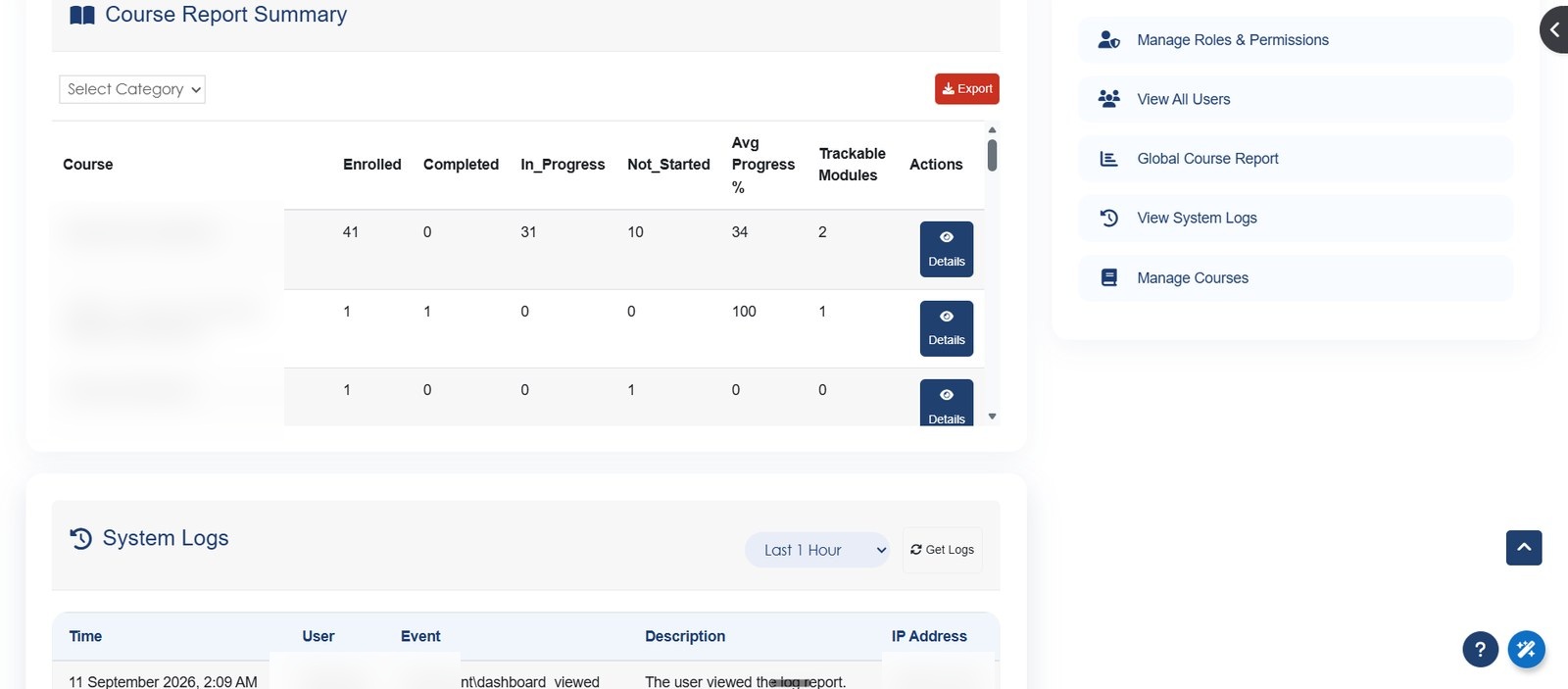Open View All Users

pyautogui.click(x=1296, y=99)
